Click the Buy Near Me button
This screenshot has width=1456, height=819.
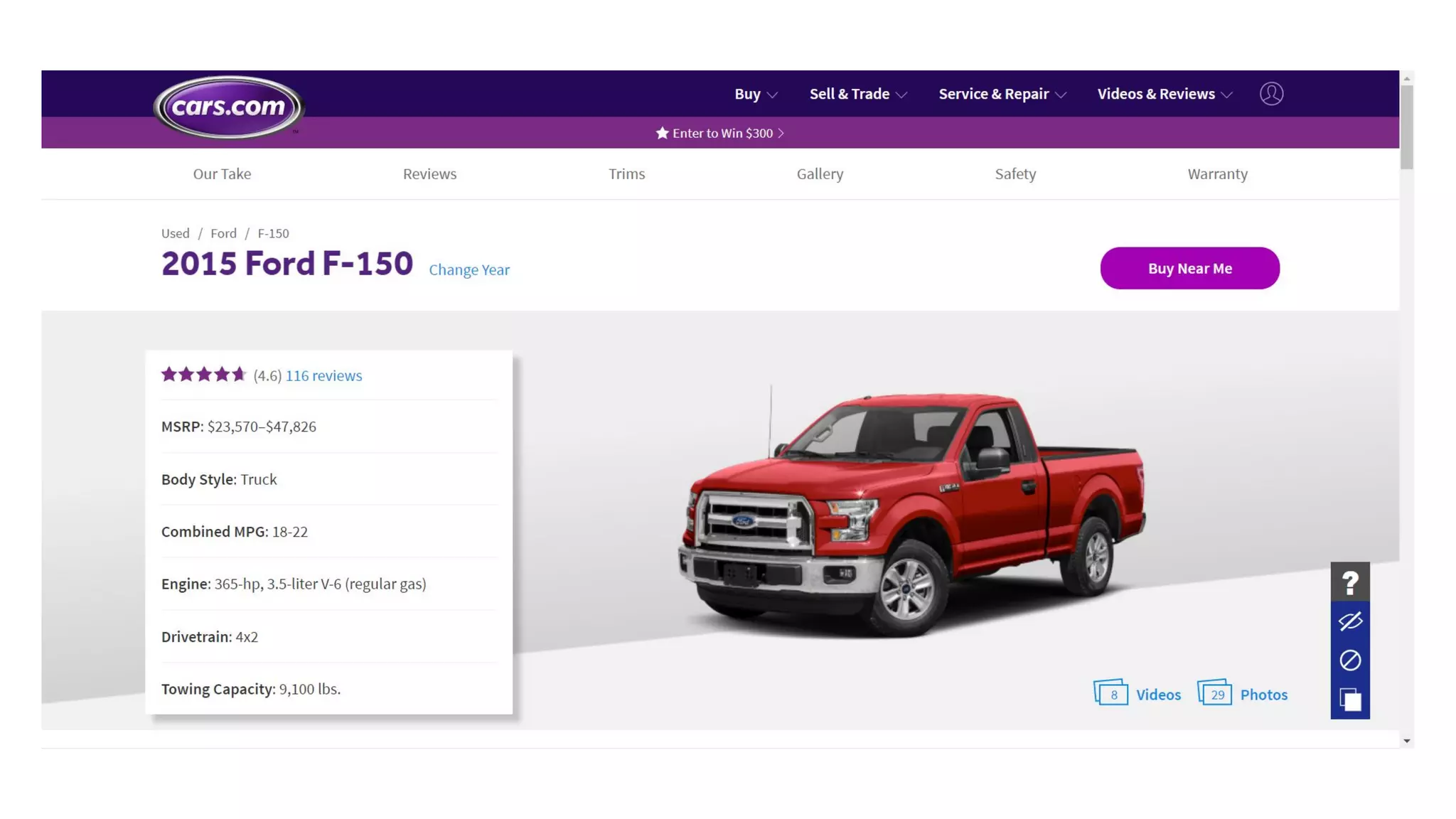(x=1189, y=268)
